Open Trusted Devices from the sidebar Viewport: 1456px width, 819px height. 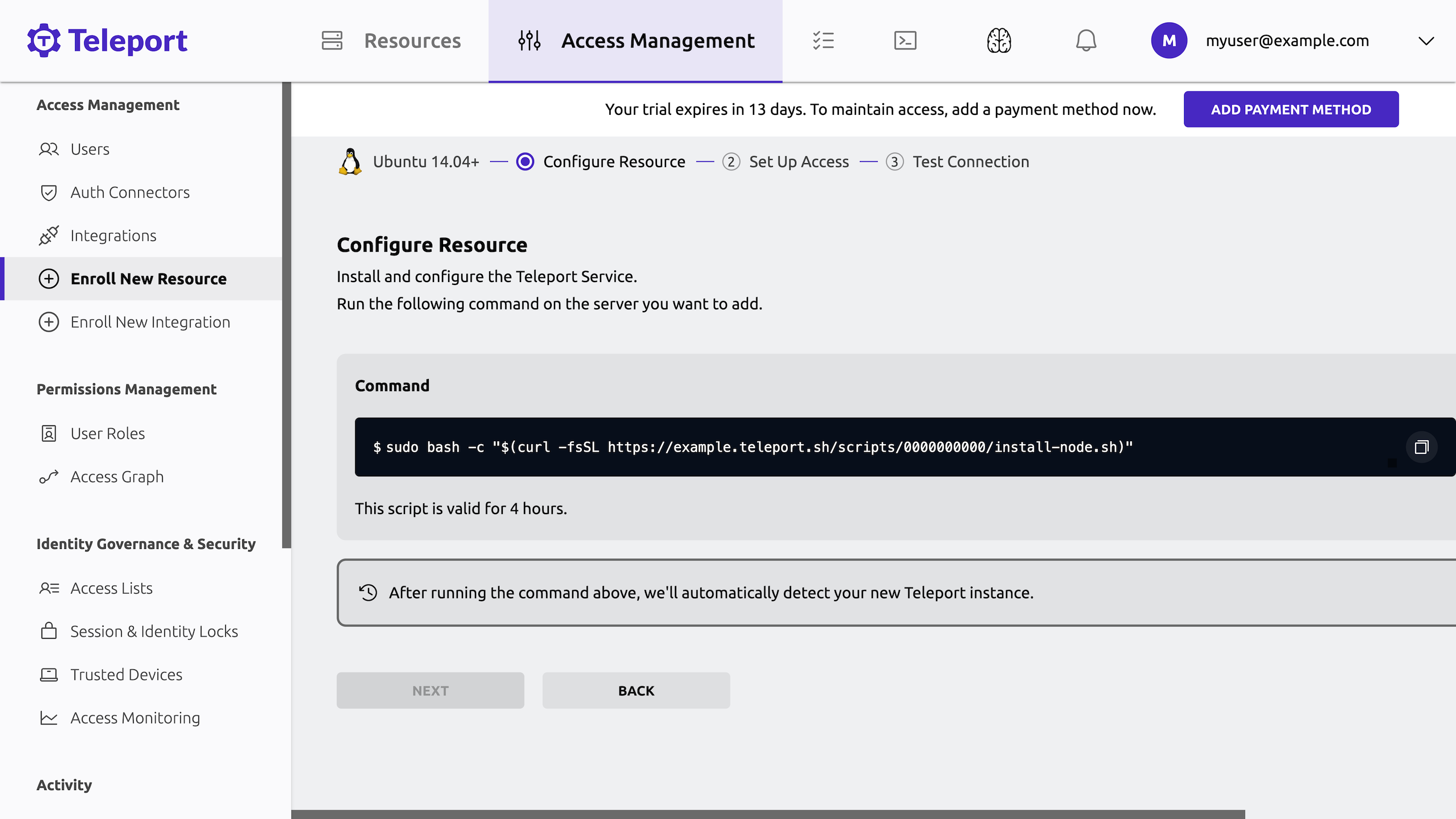pyautogui.click(x=126, y=675)
